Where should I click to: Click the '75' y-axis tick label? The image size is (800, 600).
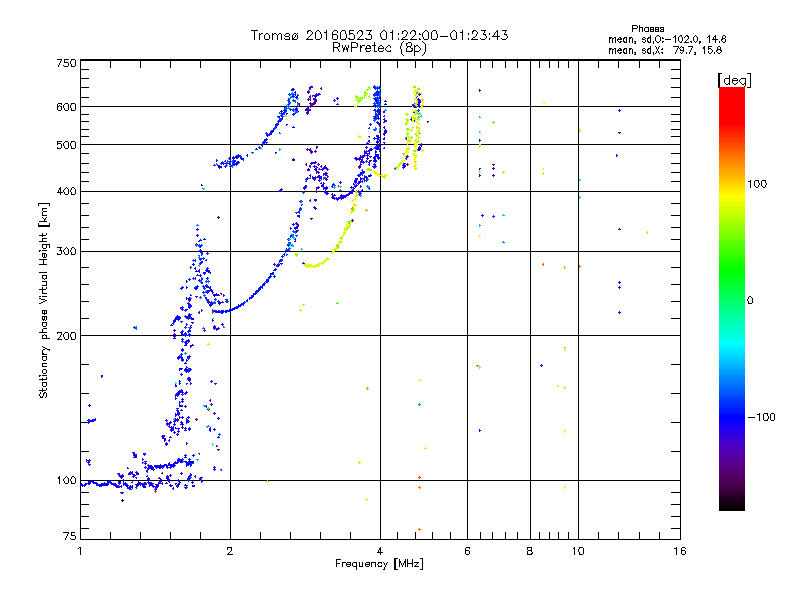click(70, 536)
